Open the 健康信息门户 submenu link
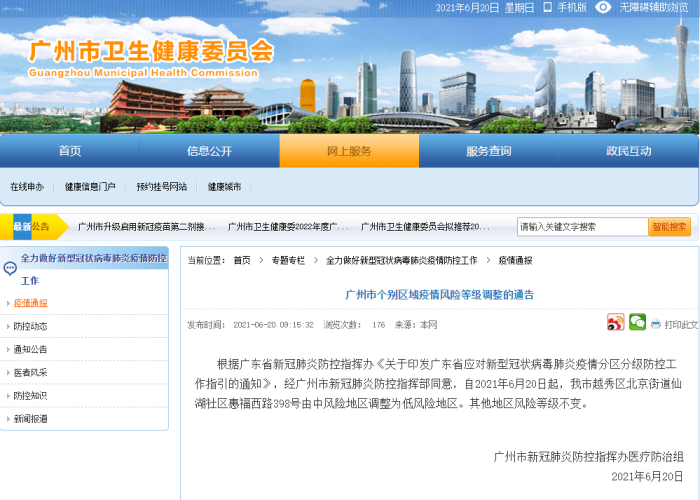 (x=90, y=187)
